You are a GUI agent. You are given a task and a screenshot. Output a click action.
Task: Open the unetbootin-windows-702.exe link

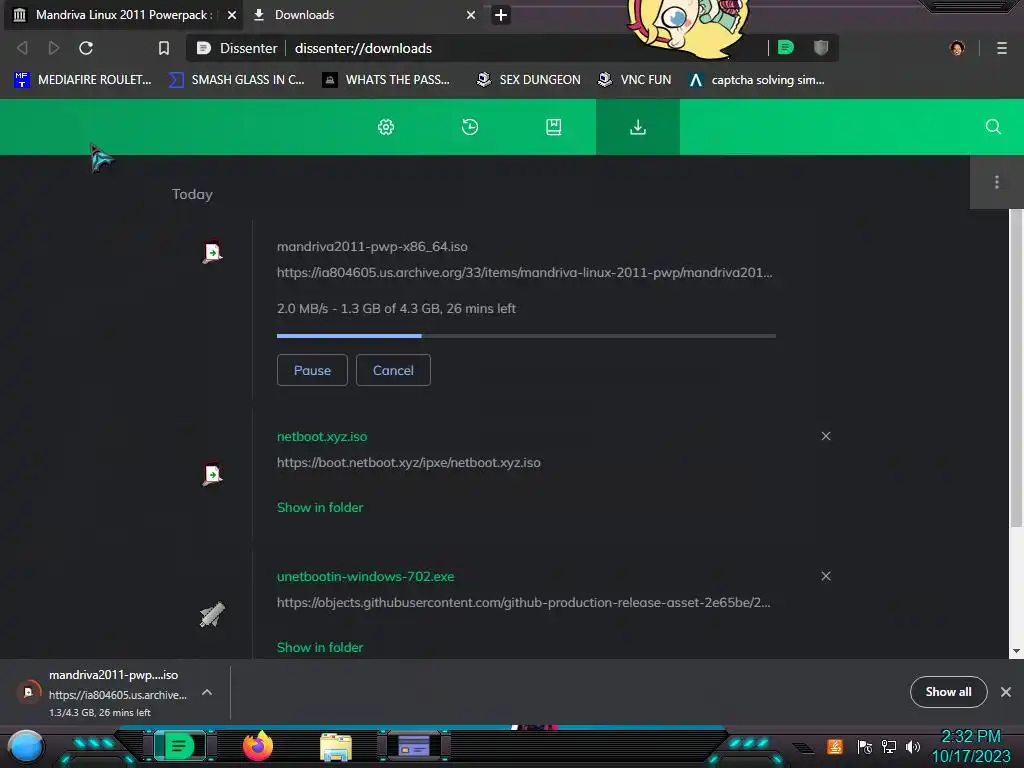click(366, 577)
